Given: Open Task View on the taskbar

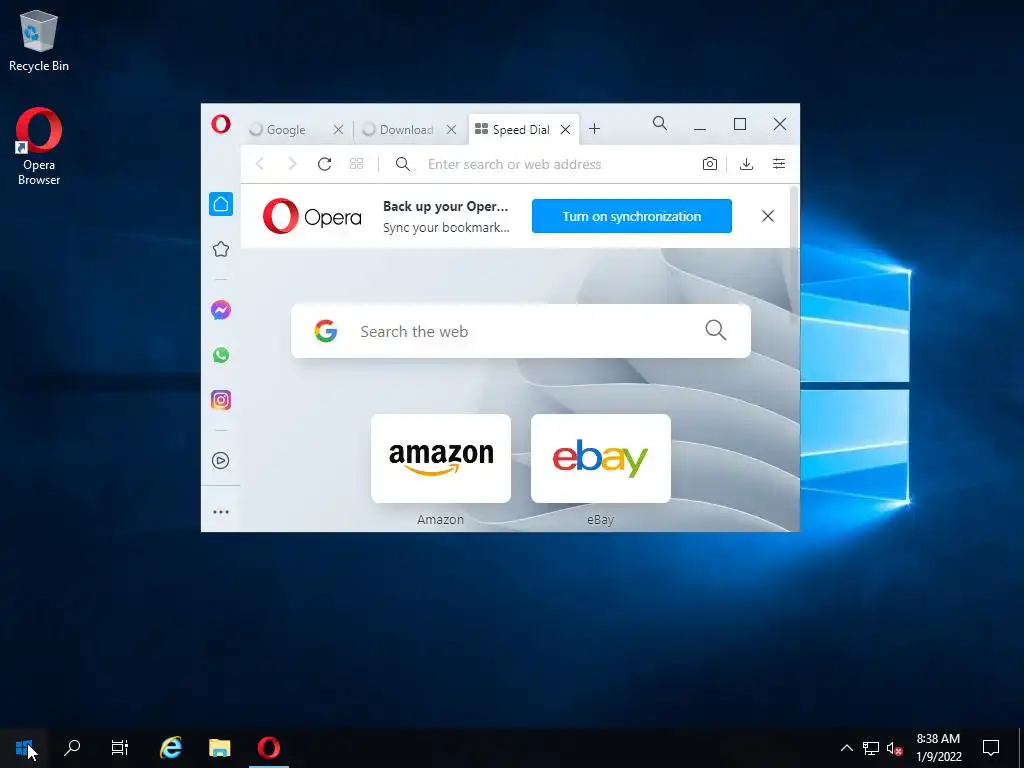Looking at the screenshot, I should (x=120, y=748).
